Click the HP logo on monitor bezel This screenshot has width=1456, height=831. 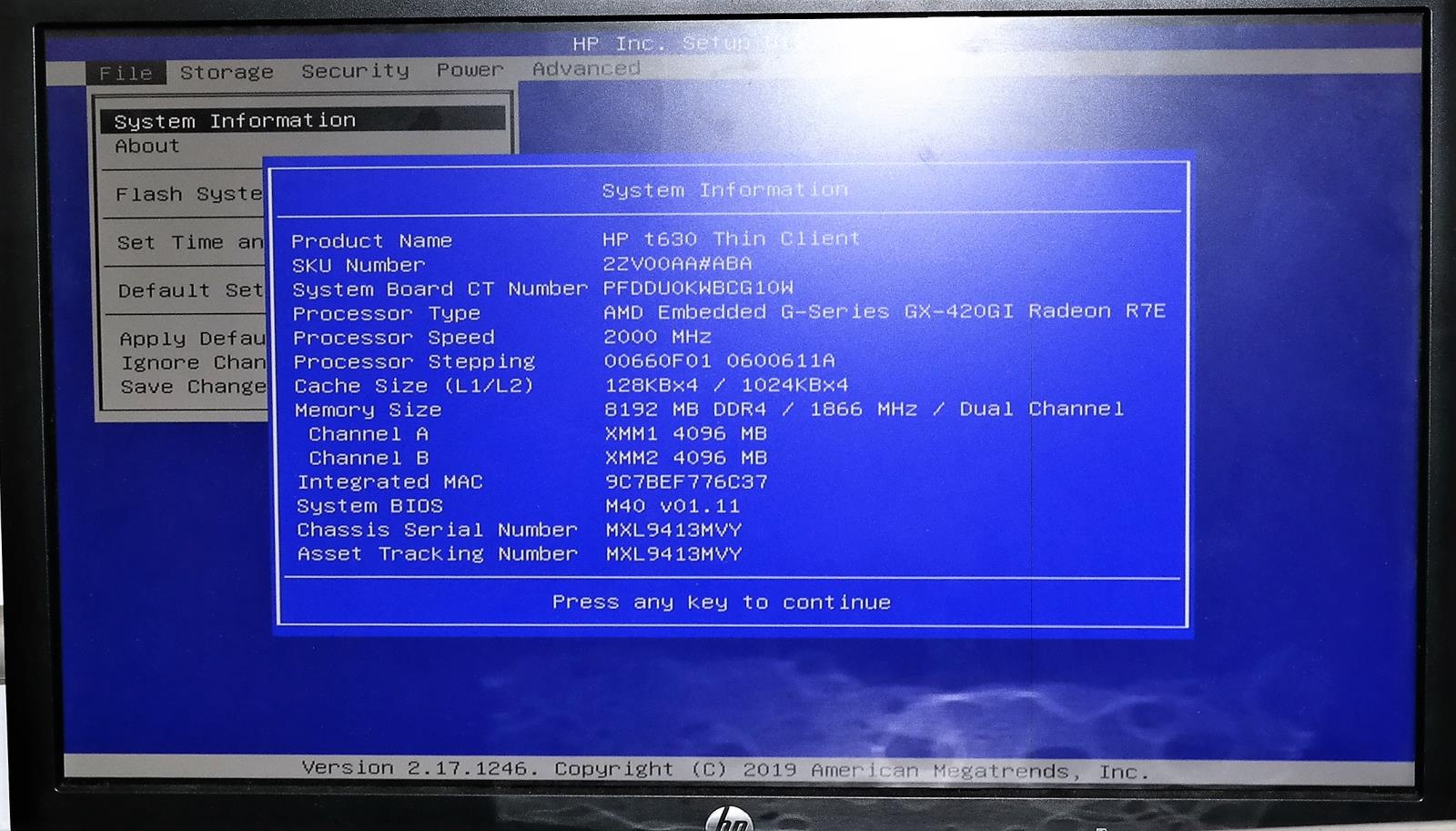coord(730,818)
